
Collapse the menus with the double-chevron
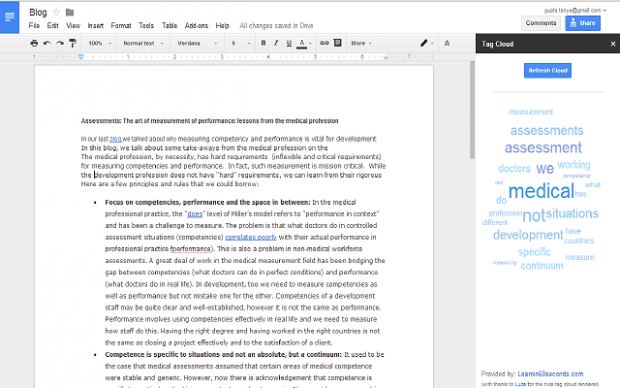click(x=447, y=43)
